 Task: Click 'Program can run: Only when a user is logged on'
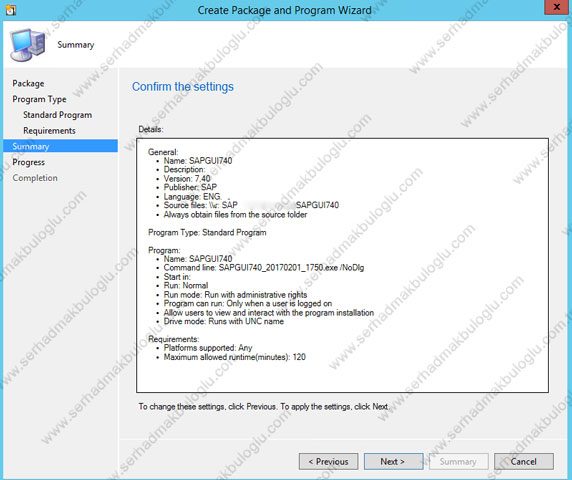click(x=248, y=303)
